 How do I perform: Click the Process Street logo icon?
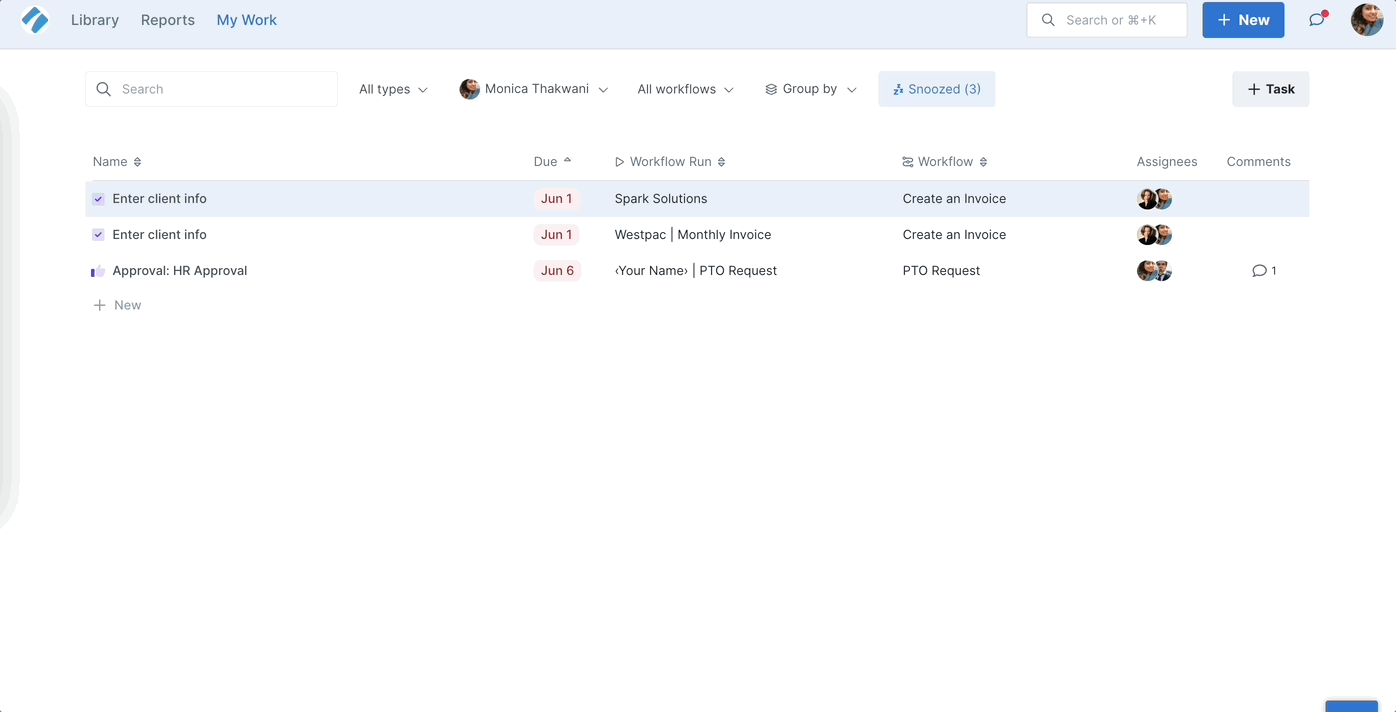click(35, 20)
